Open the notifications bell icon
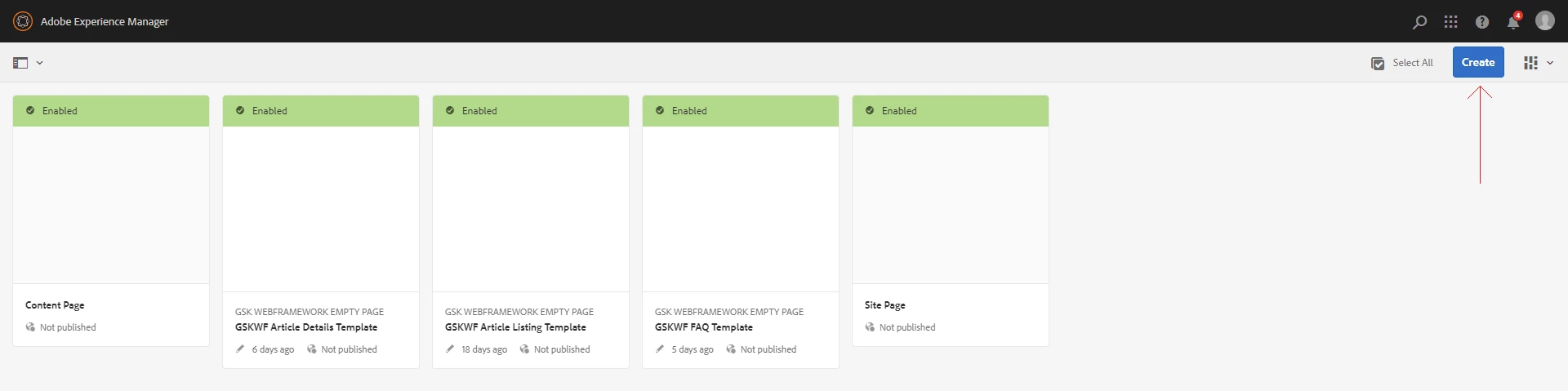This screenshot has width=1568, height=391. click(x=1513, y=22)
